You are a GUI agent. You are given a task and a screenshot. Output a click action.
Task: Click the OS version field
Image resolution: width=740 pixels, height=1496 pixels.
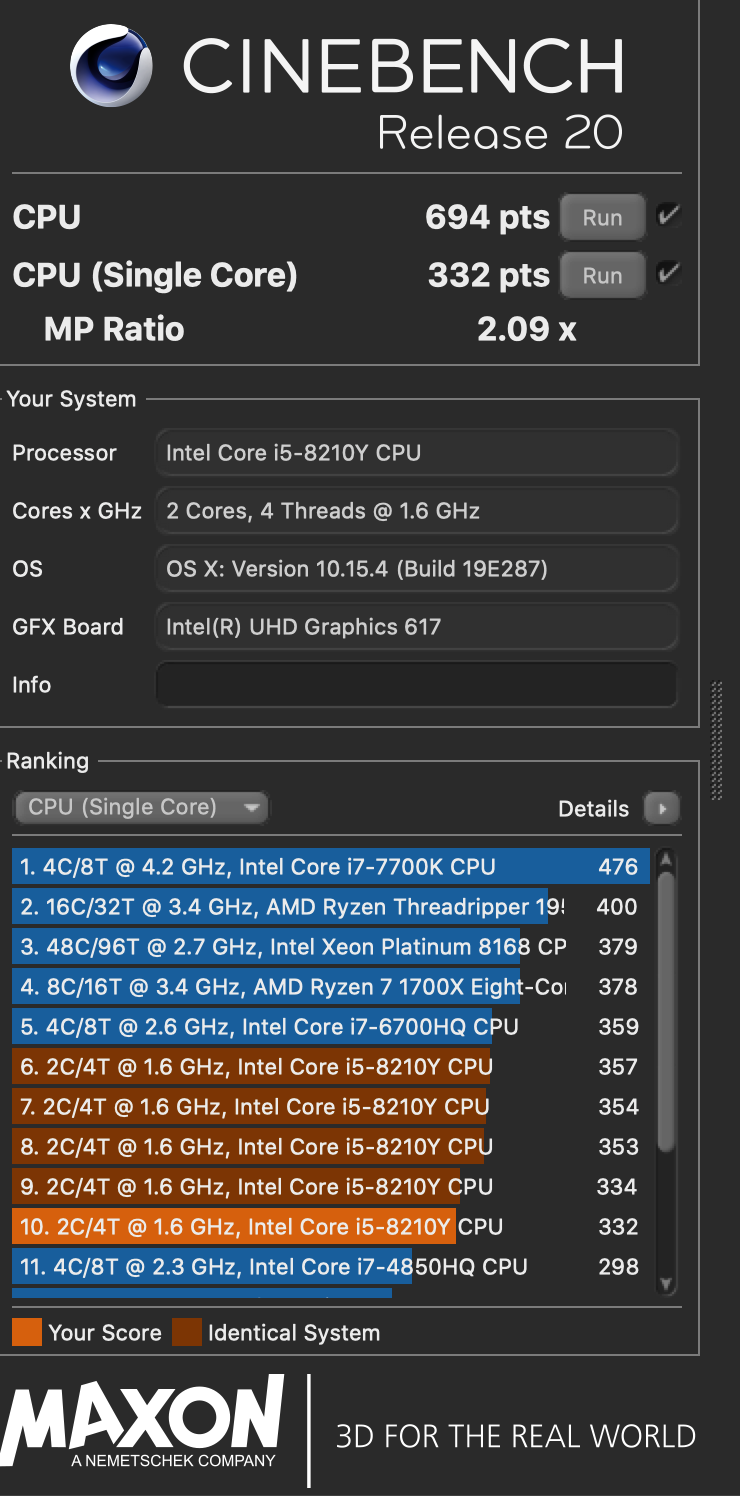point(417,569)
